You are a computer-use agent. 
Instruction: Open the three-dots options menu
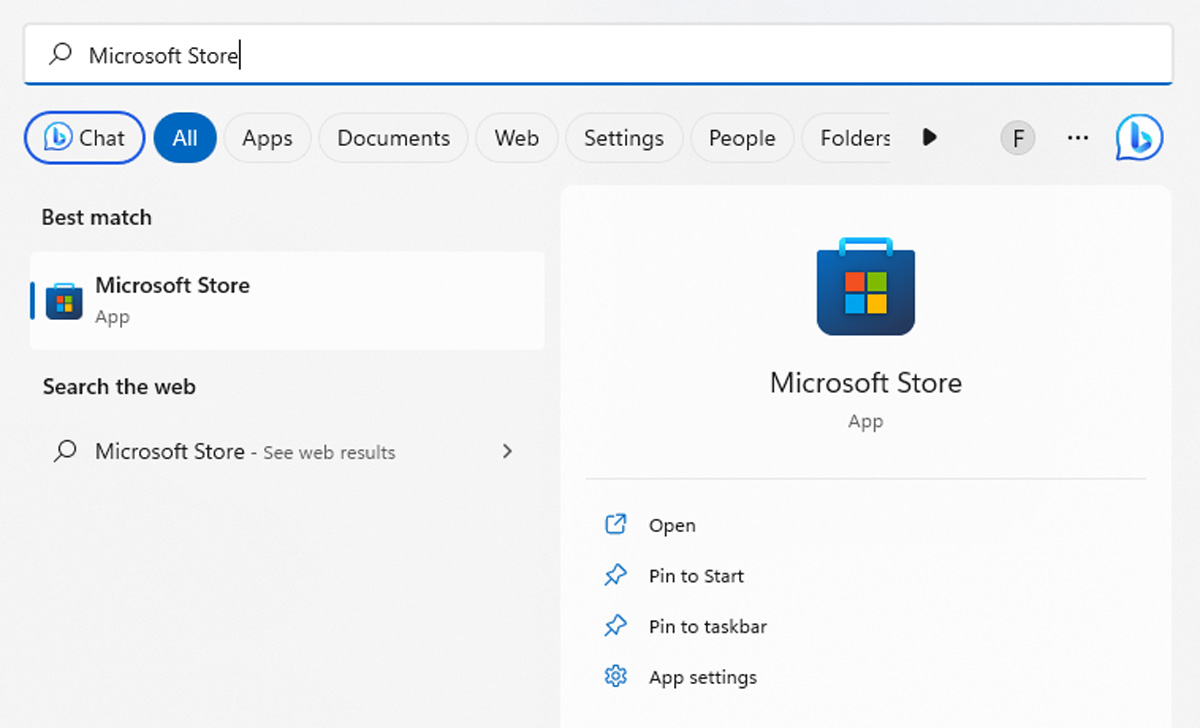[x=1077, y=138]
